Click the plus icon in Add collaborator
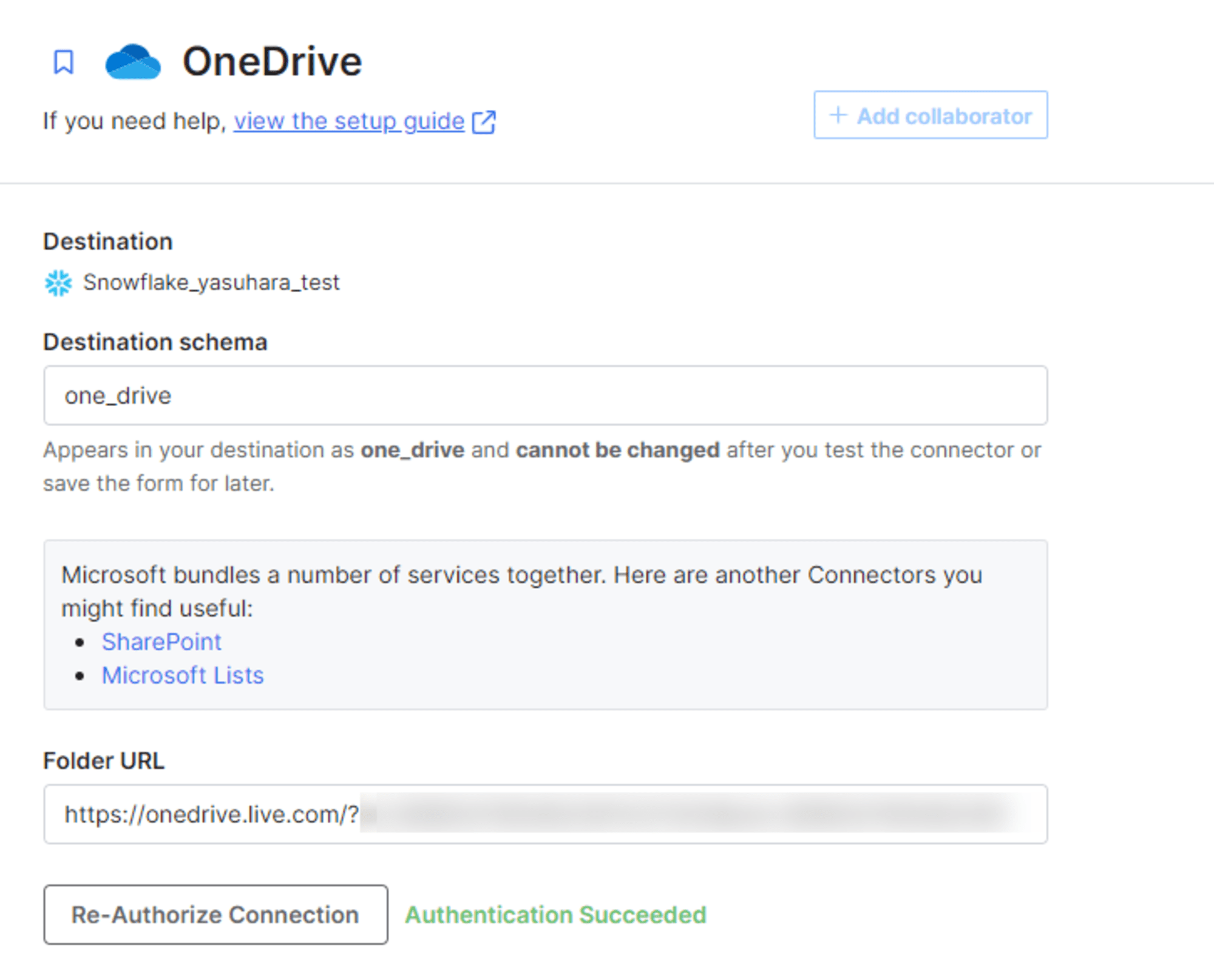Image resolution: width=1214 pixels, height=980 pixels. click(x=838, y=115)
